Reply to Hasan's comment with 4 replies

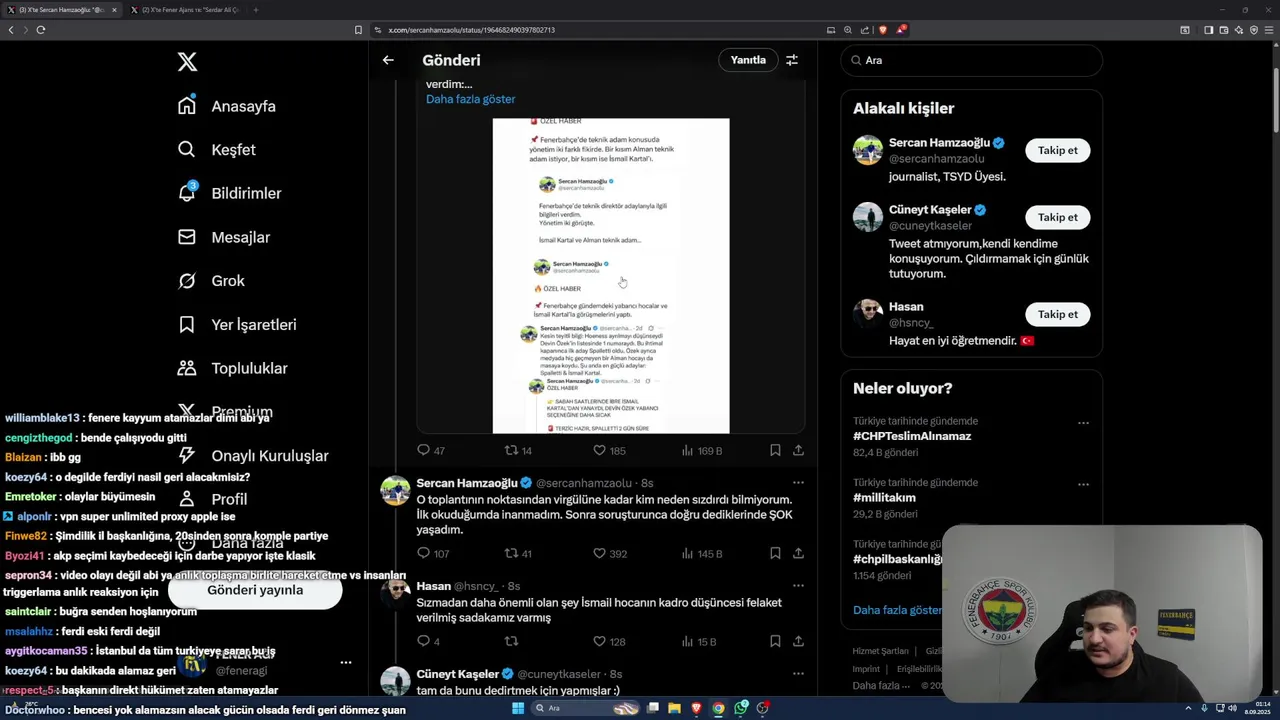[x=428, y=641]
